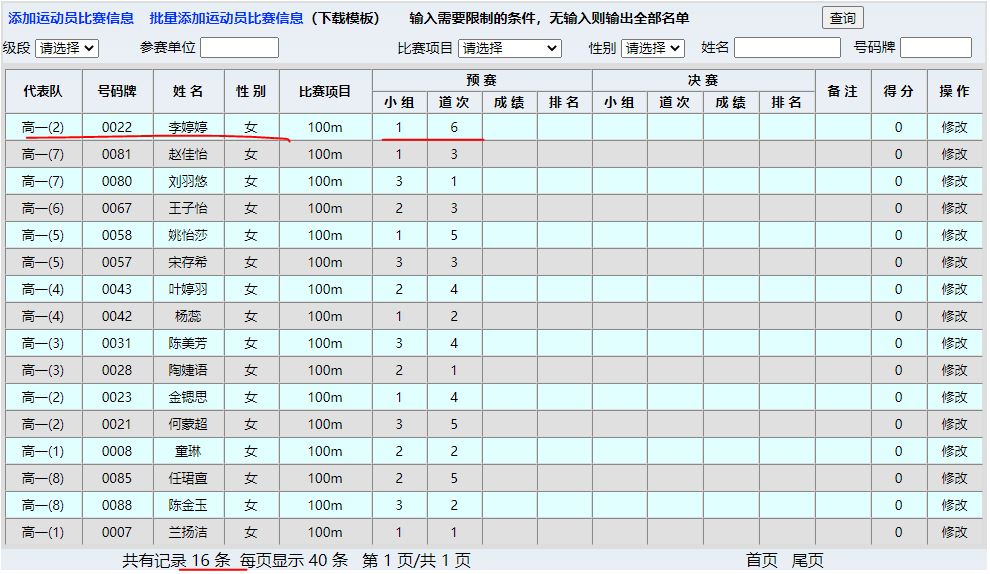Click into the 姓名 search field
990x574 pixels.
click(787, 48)
